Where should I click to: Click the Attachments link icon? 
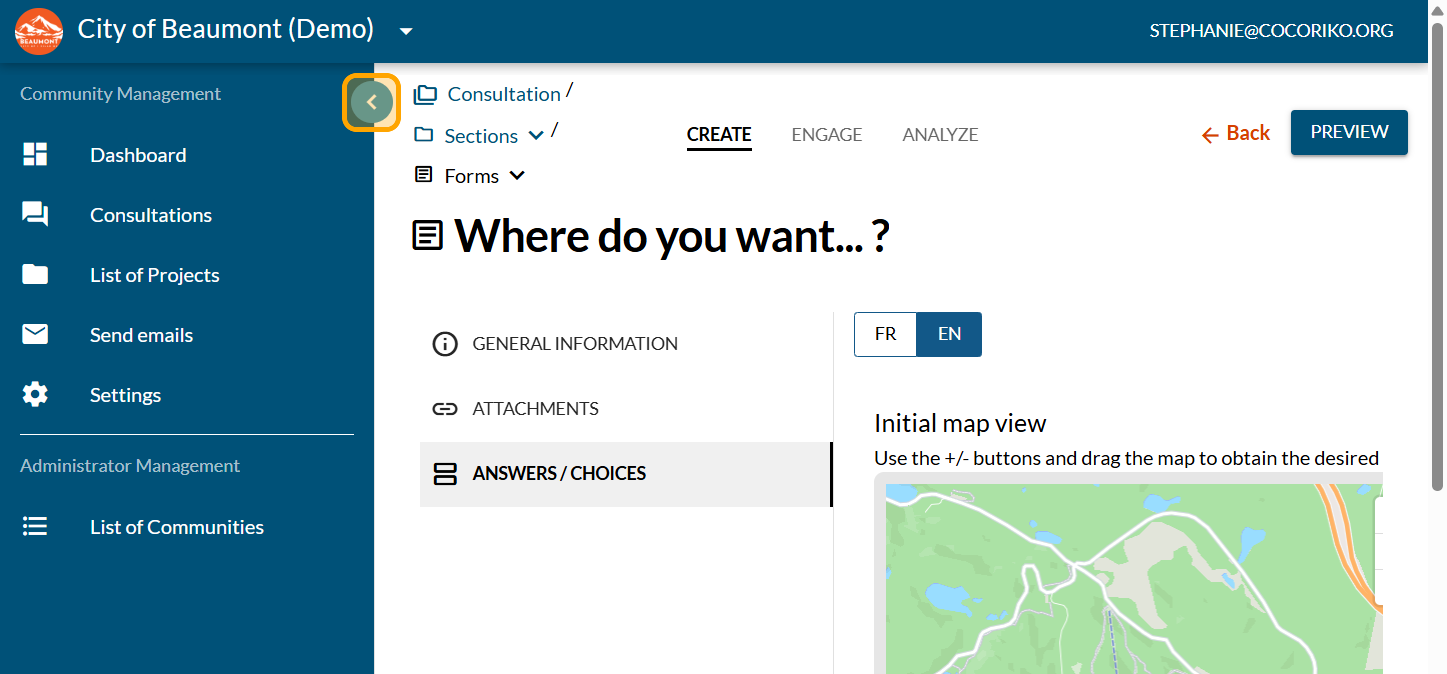pyautogui.click(x=444, y=409)
